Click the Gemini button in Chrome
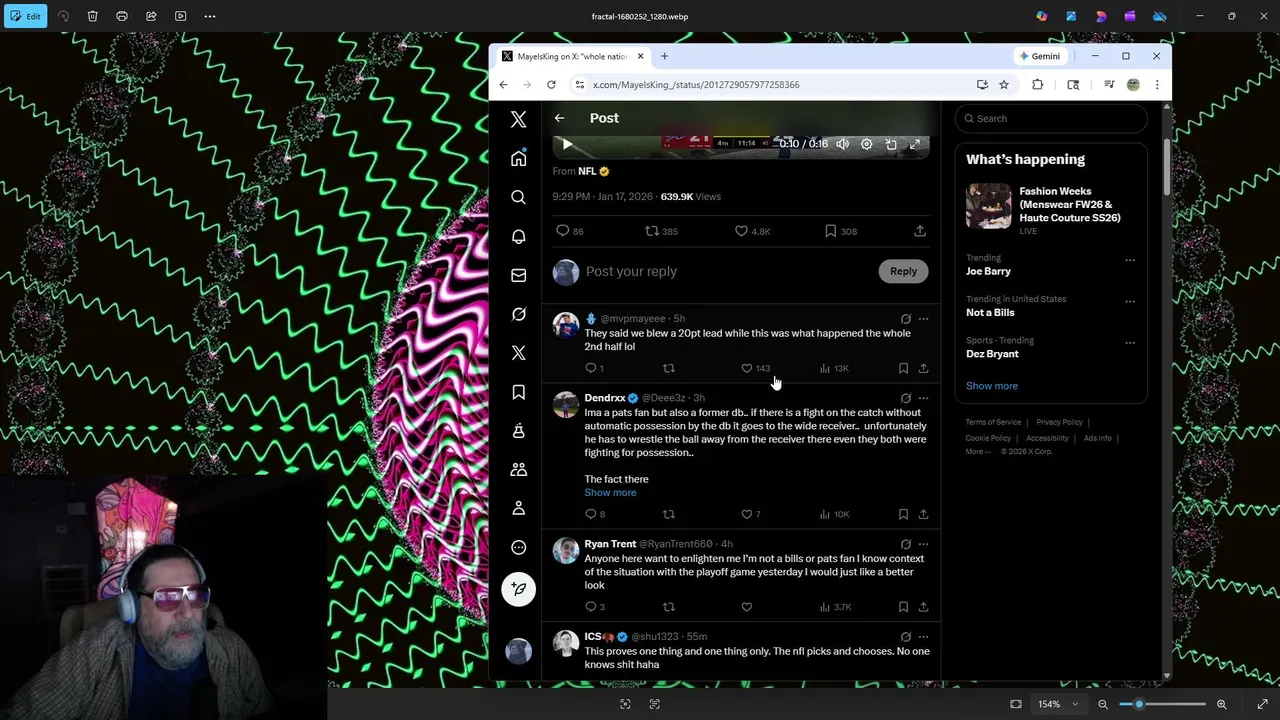This screenshot has width=1280, height=720. (1040, 56)
